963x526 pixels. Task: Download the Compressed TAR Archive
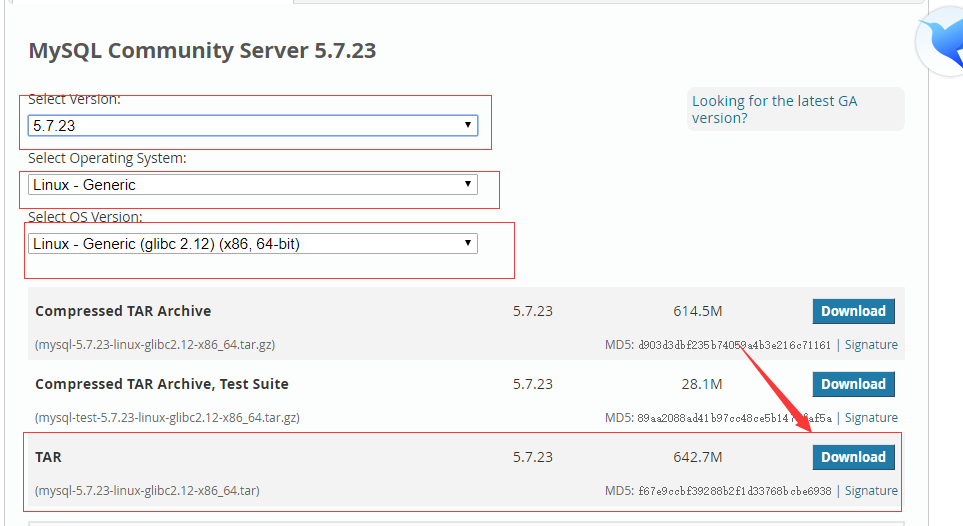click(x=853, y=311)
